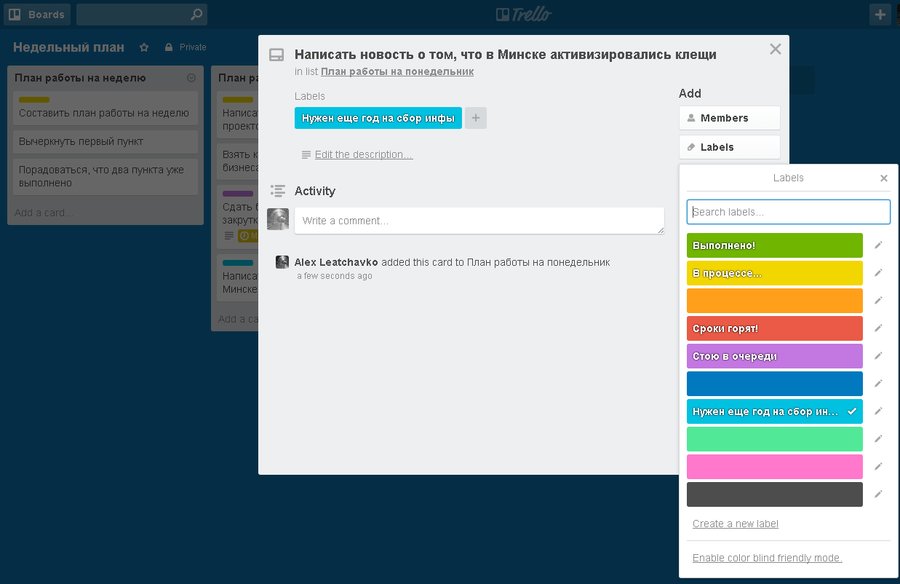Click the Members button under Add
Screen dimensions: 900x584
pyautogui.click(x=730, y=118)
